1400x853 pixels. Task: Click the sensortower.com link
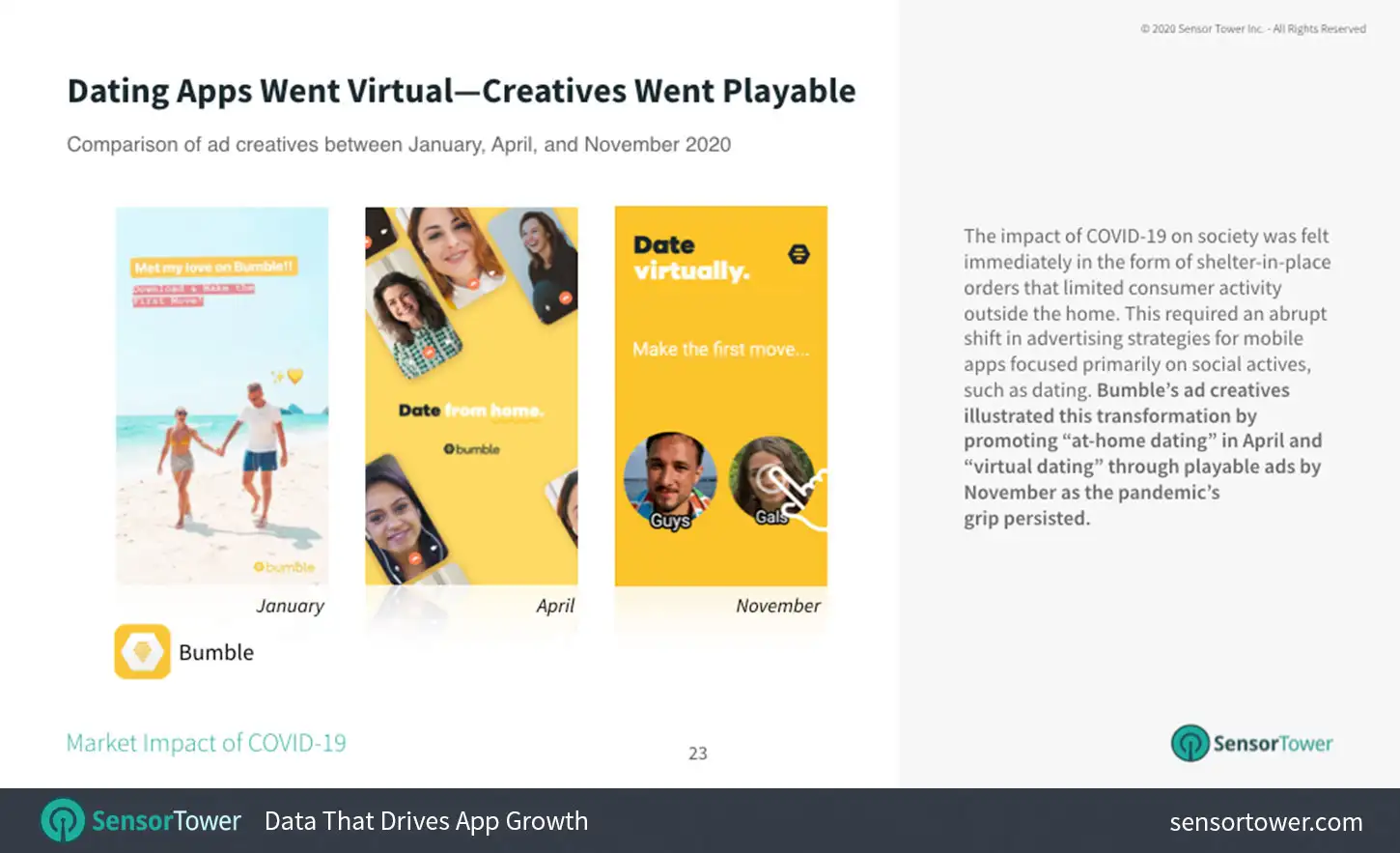[x=1266, y=822]
